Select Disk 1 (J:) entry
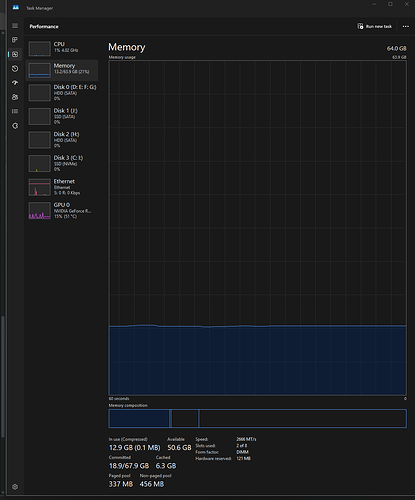The image size is (415, 500). tap(62, 116)
